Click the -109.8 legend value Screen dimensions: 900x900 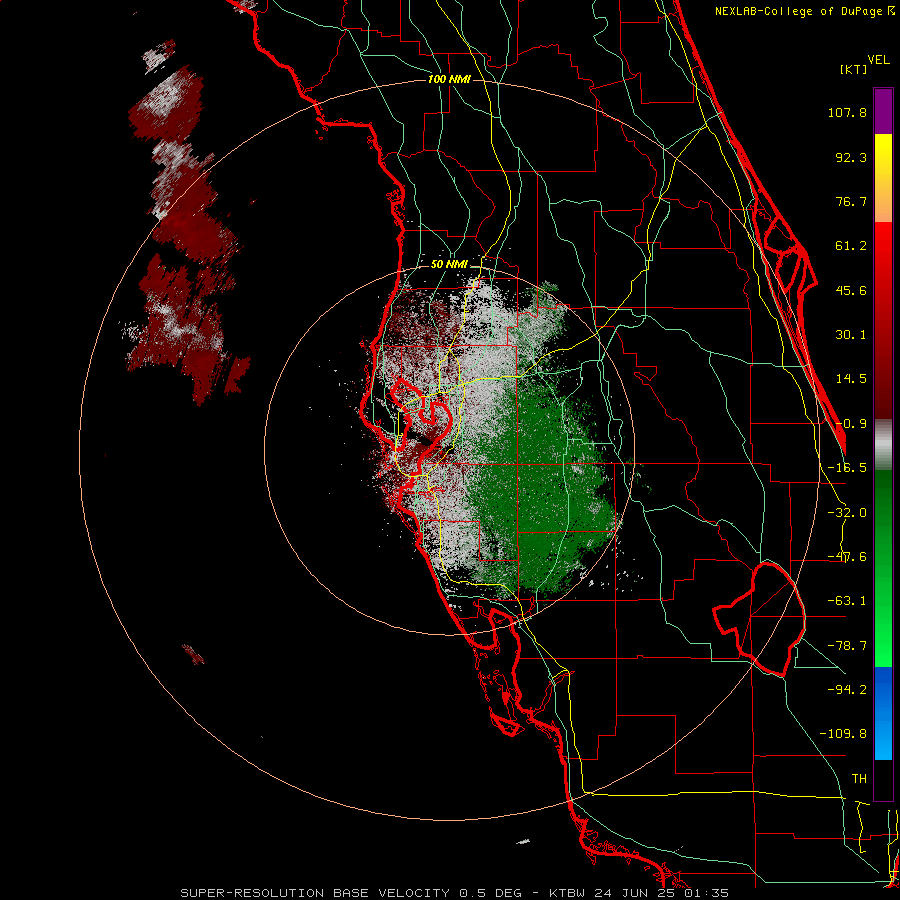(843, 734)
